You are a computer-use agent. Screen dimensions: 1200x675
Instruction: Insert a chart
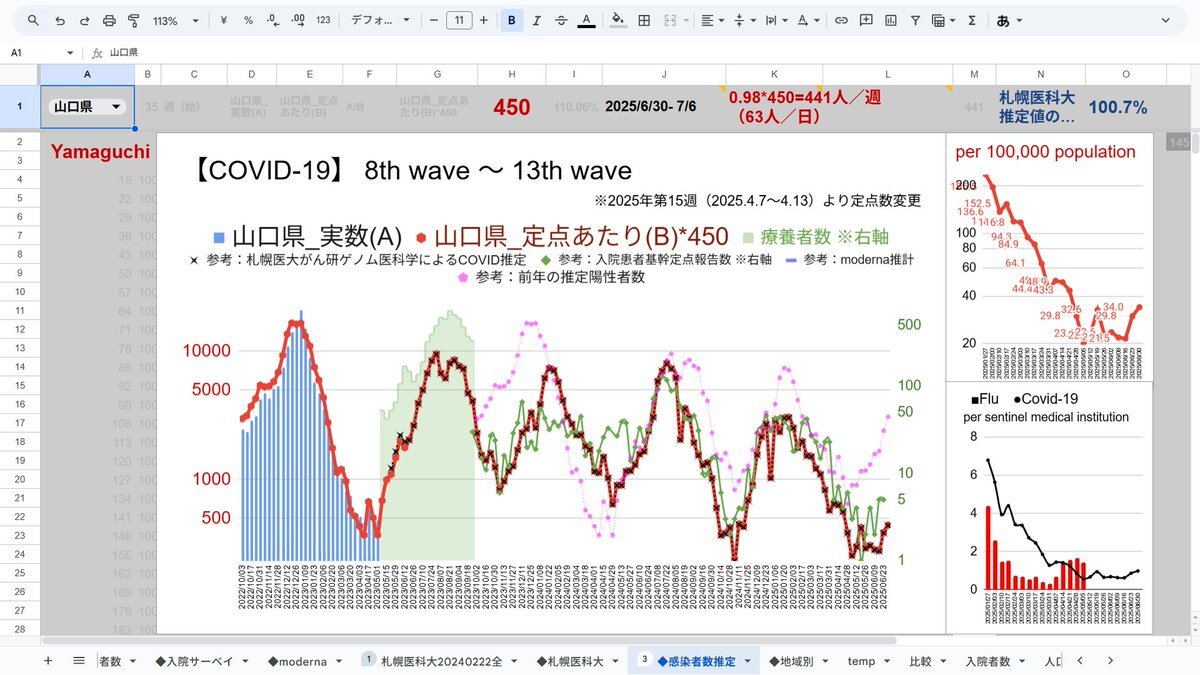(890, 20)
